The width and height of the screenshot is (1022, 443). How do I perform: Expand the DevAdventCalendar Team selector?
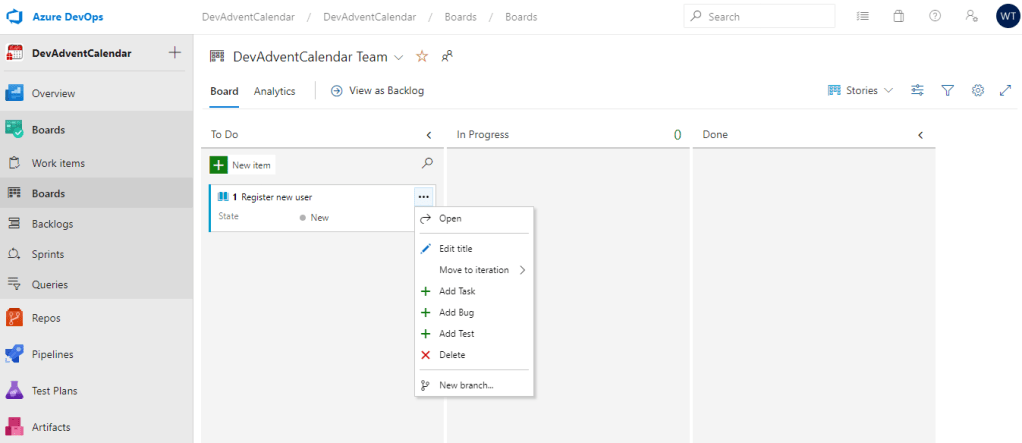point(399,57)
